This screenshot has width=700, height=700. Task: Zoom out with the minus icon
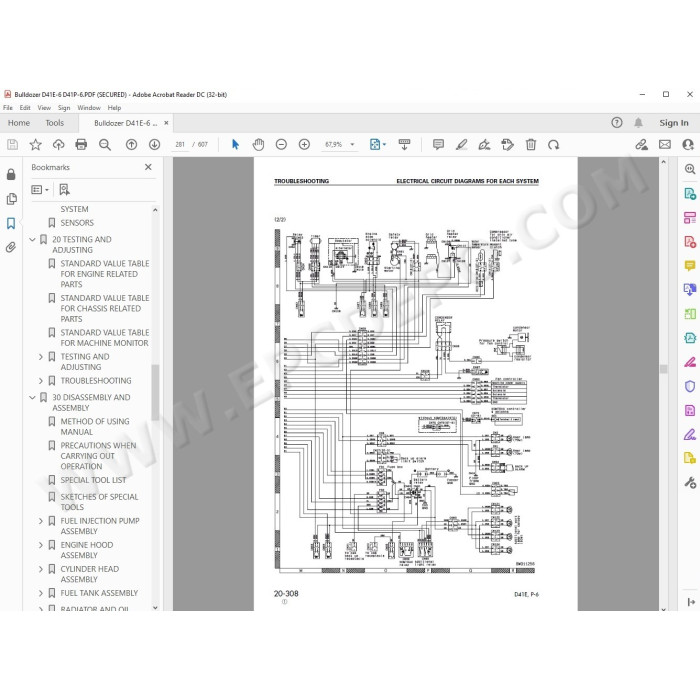pyautogui.click(x=281, y=145)
